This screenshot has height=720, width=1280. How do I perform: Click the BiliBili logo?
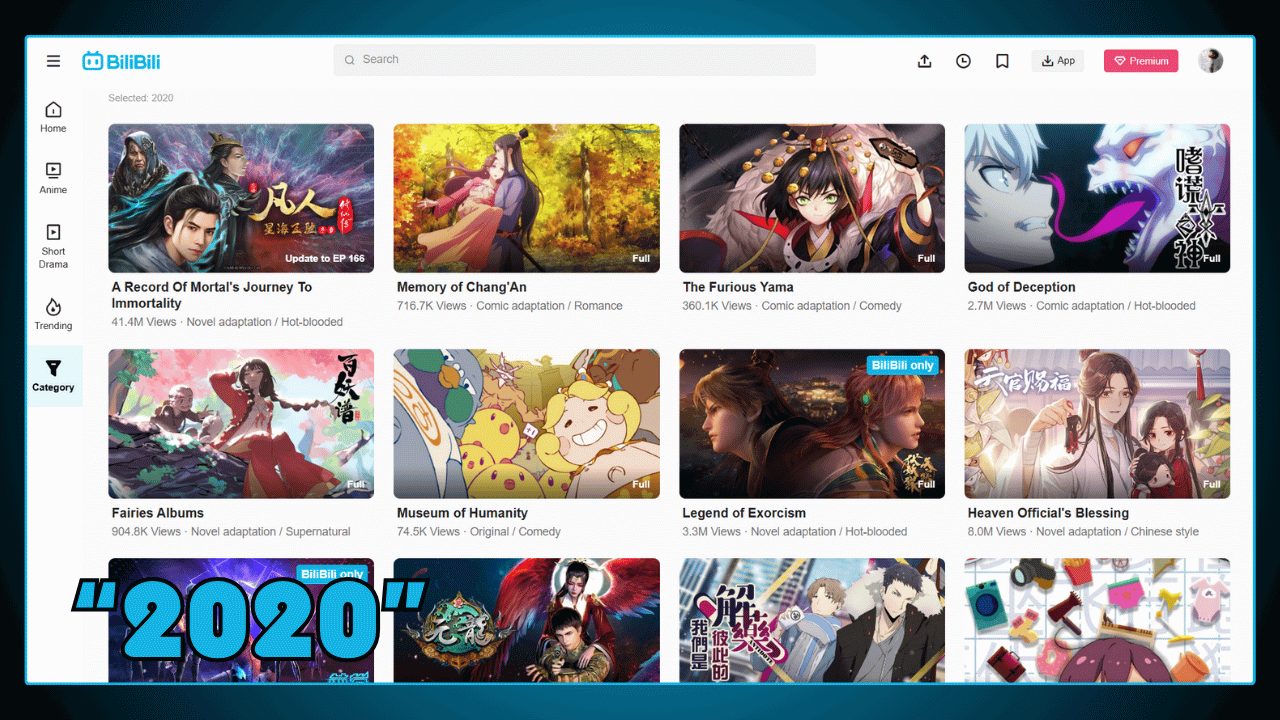[121, 61]
